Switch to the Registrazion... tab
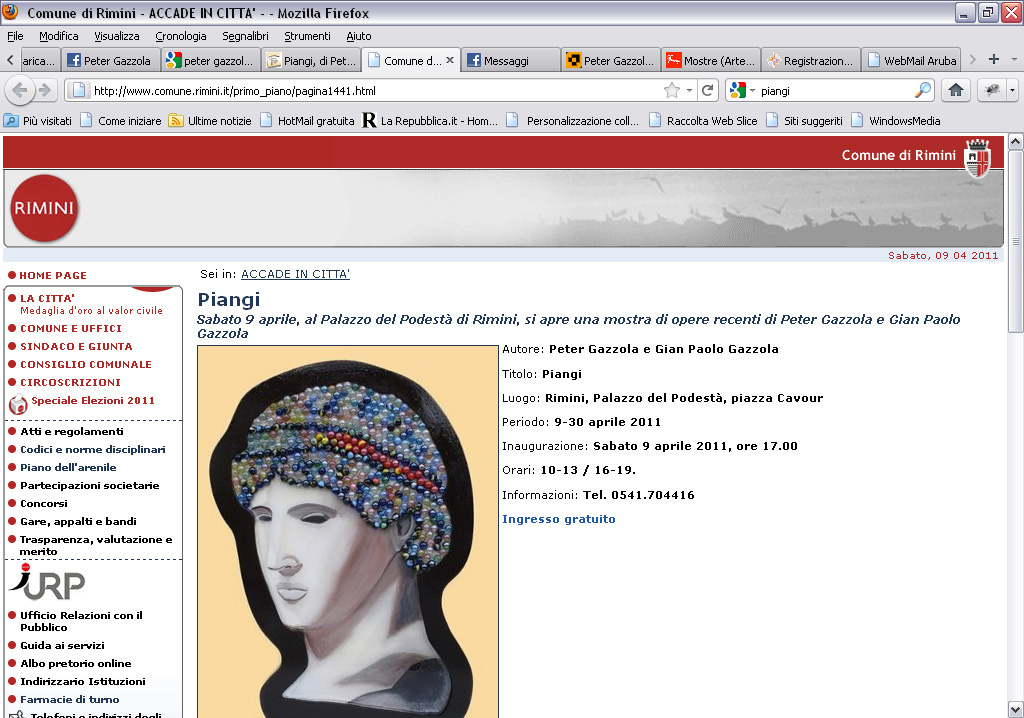The image size is (1024, 718). pos(811,60)
